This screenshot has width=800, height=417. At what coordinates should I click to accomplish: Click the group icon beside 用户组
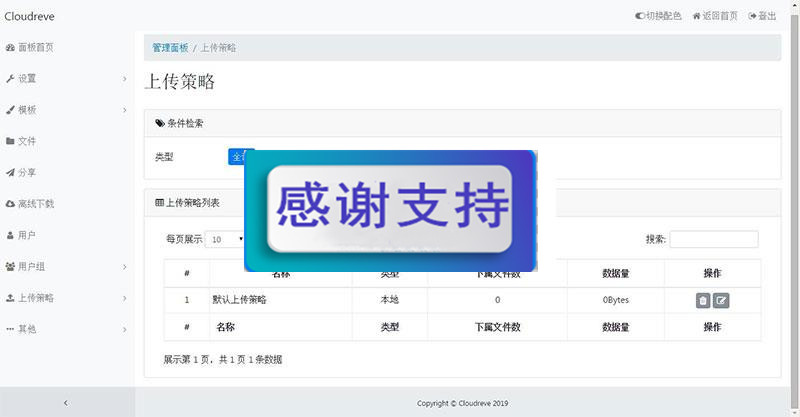10,266
